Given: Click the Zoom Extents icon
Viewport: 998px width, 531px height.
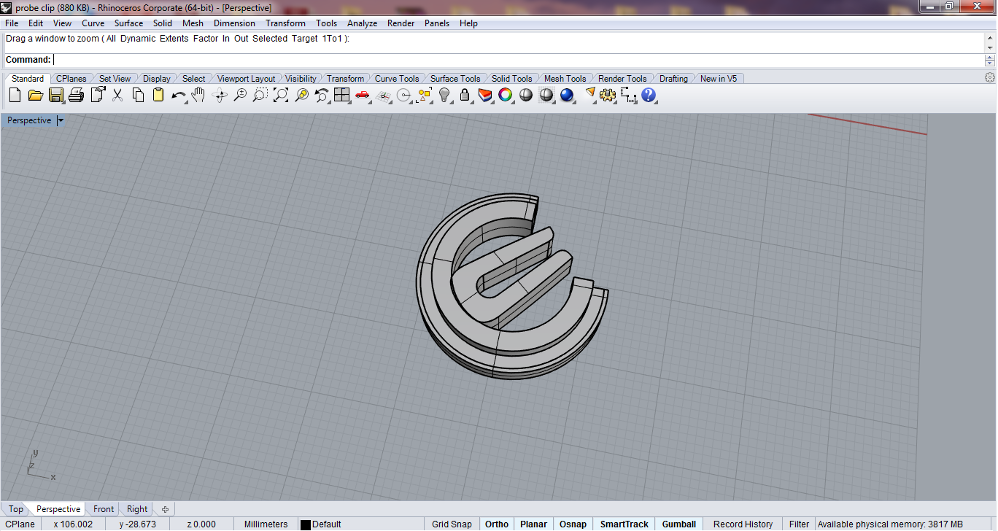Looking at the screenshot, I should coord(281,96).
